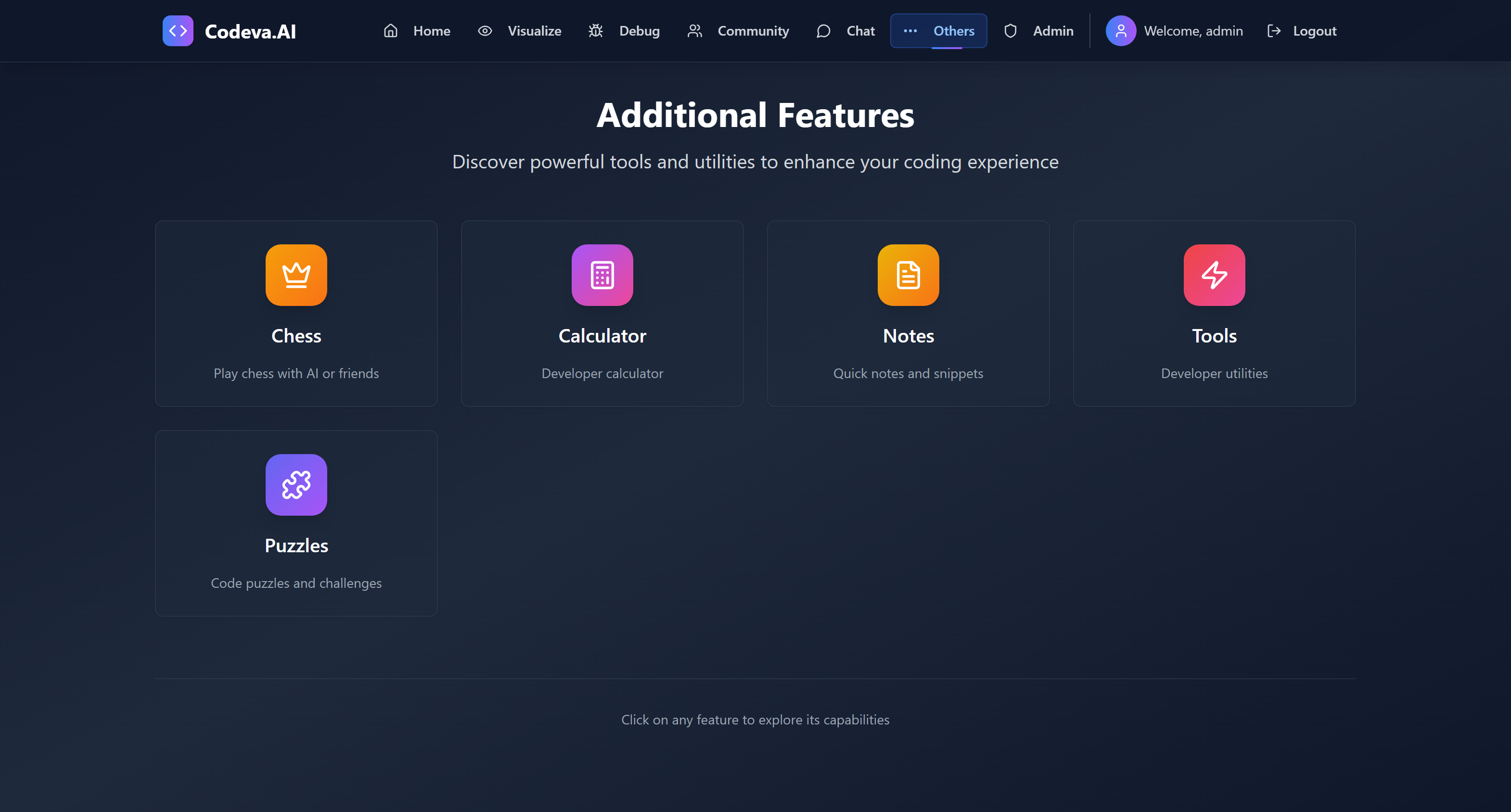Image resolution: width=1511 pixels, height=812 pixels.
Task: Click the admin user avatar icon
Action: [1120, 31]
